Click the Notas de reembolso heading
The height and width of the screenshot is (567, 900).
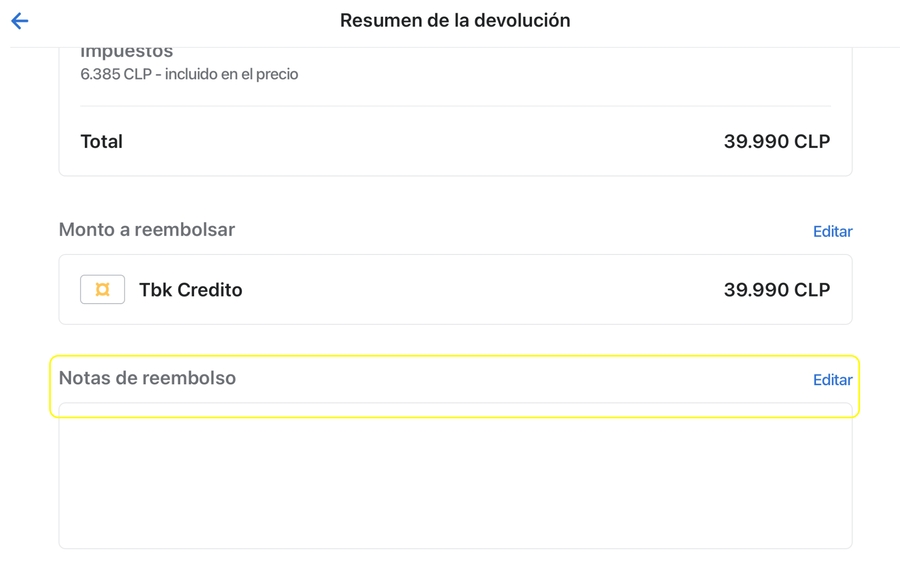[147, 378]
